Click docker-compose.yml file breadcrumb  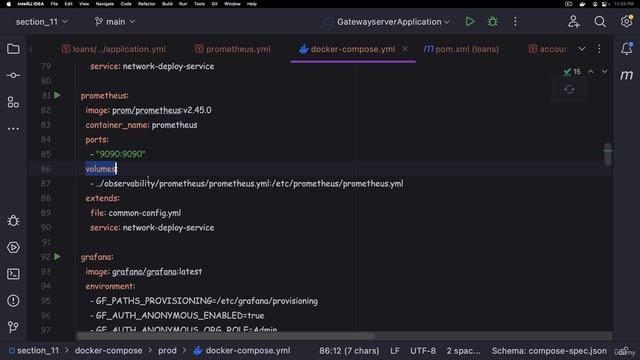click(x=242, y=351)
